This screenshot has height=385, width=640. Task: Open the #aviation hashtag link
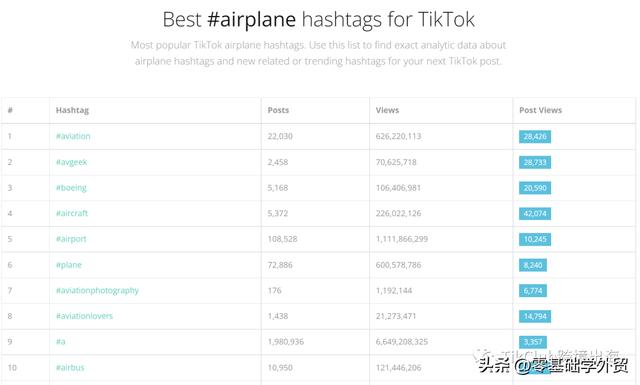tap(73, 136)
